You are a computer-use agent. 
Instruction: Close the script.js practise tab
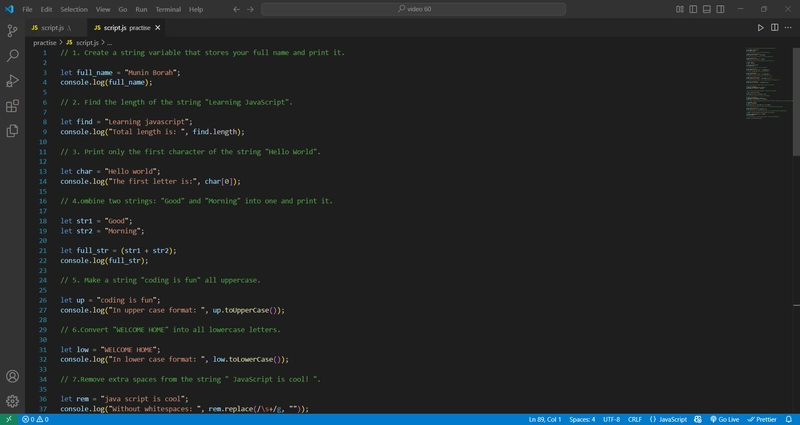(x=158, y=28)
